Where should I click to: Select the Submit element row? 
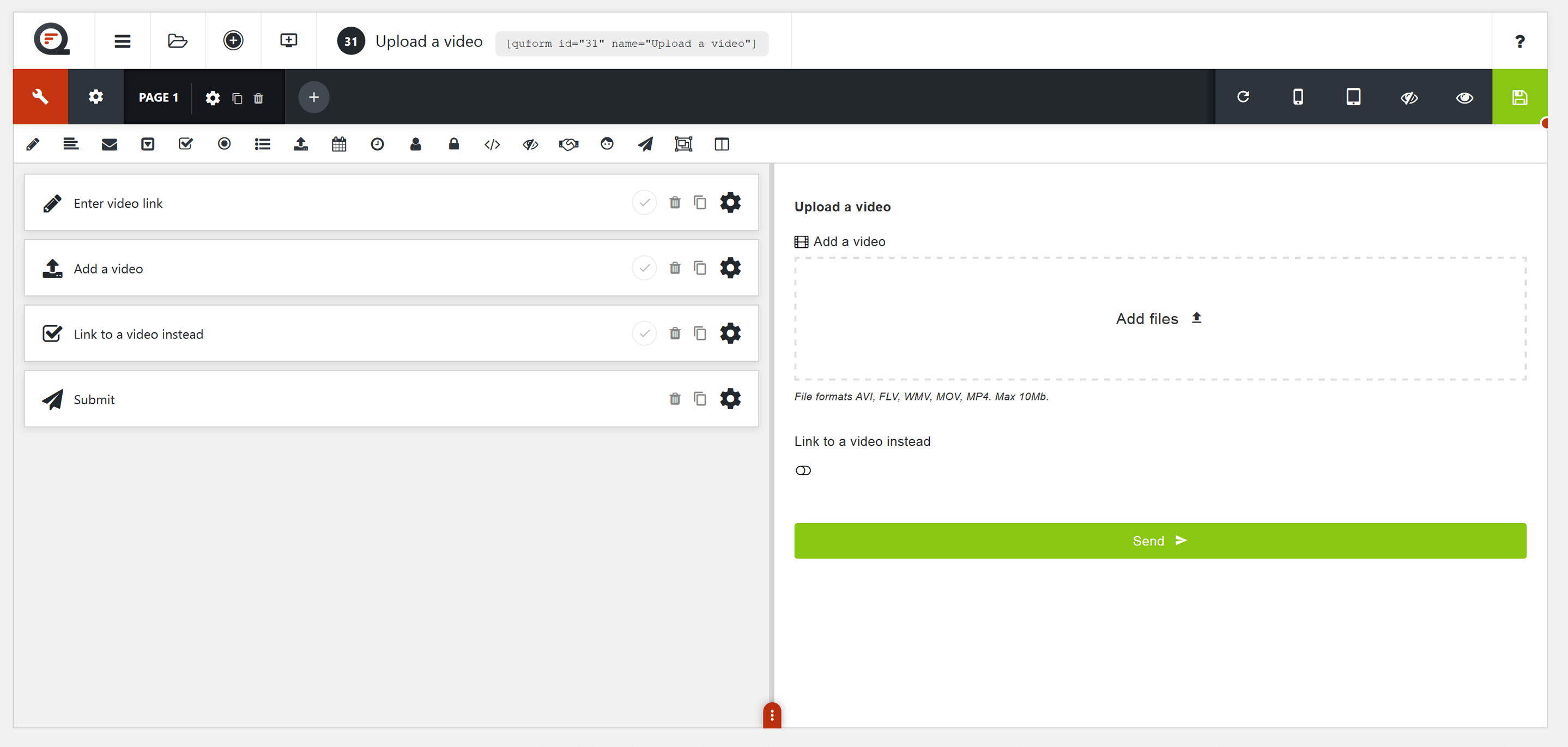coord(391,399)
